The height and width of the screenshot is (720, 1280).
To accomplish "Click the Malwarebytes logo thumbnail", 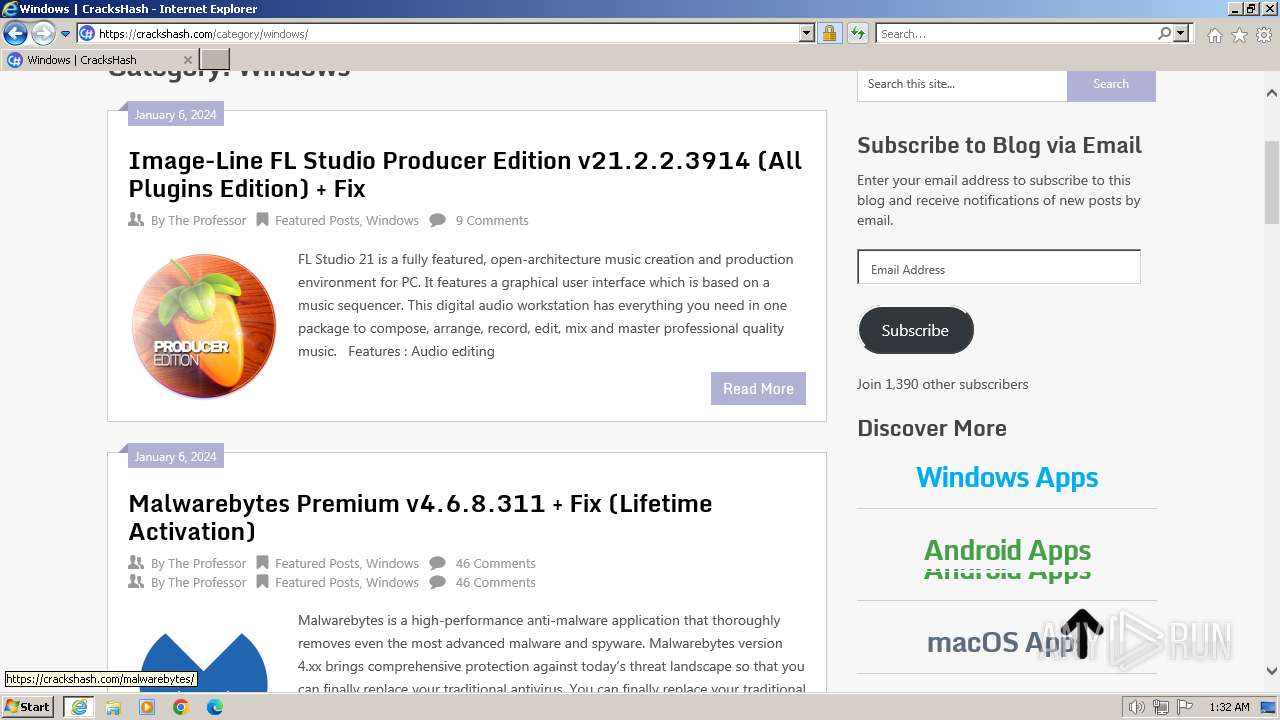I will coord(204,662).
